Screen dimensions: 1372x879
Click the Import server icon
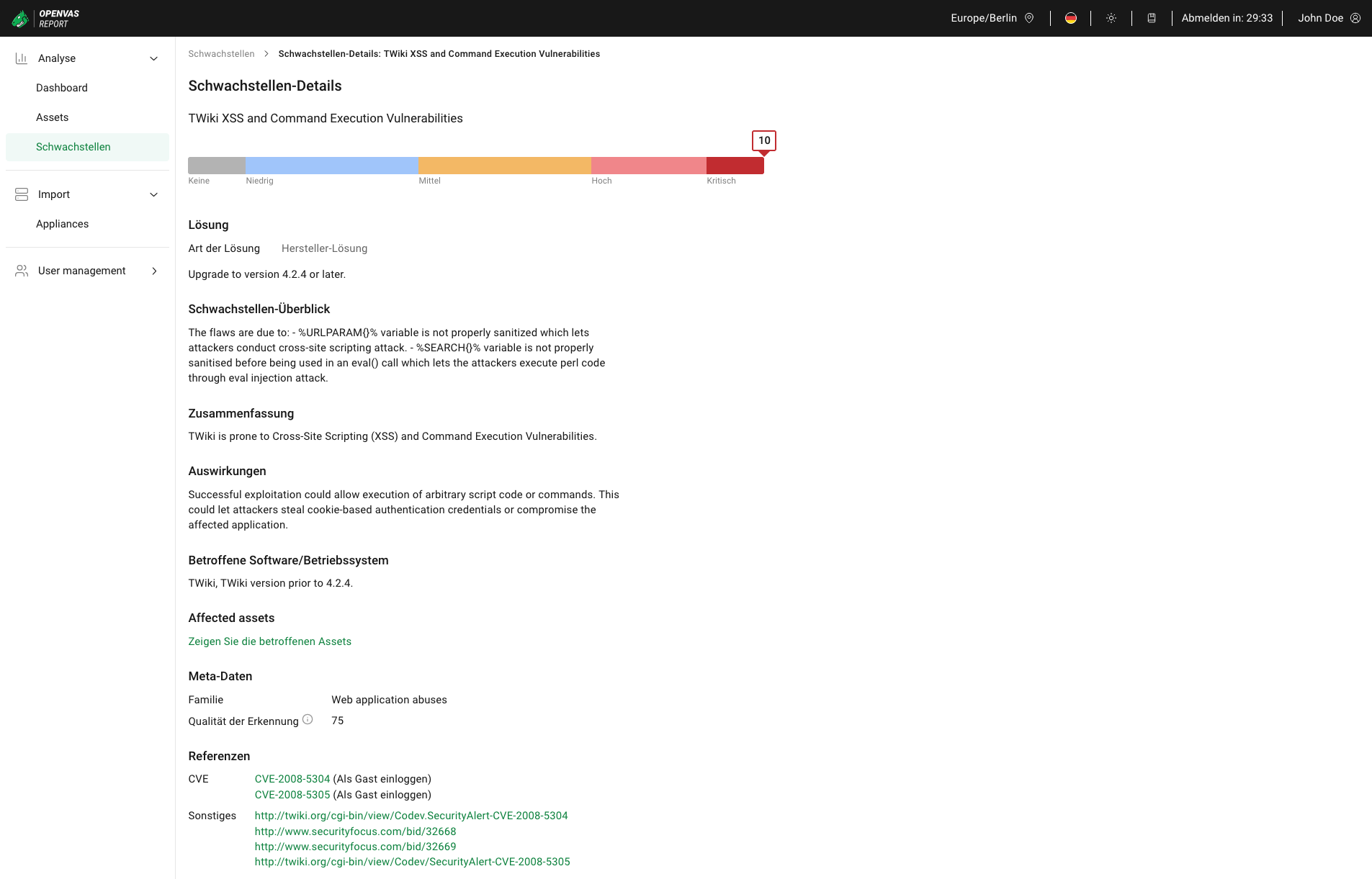22,194
